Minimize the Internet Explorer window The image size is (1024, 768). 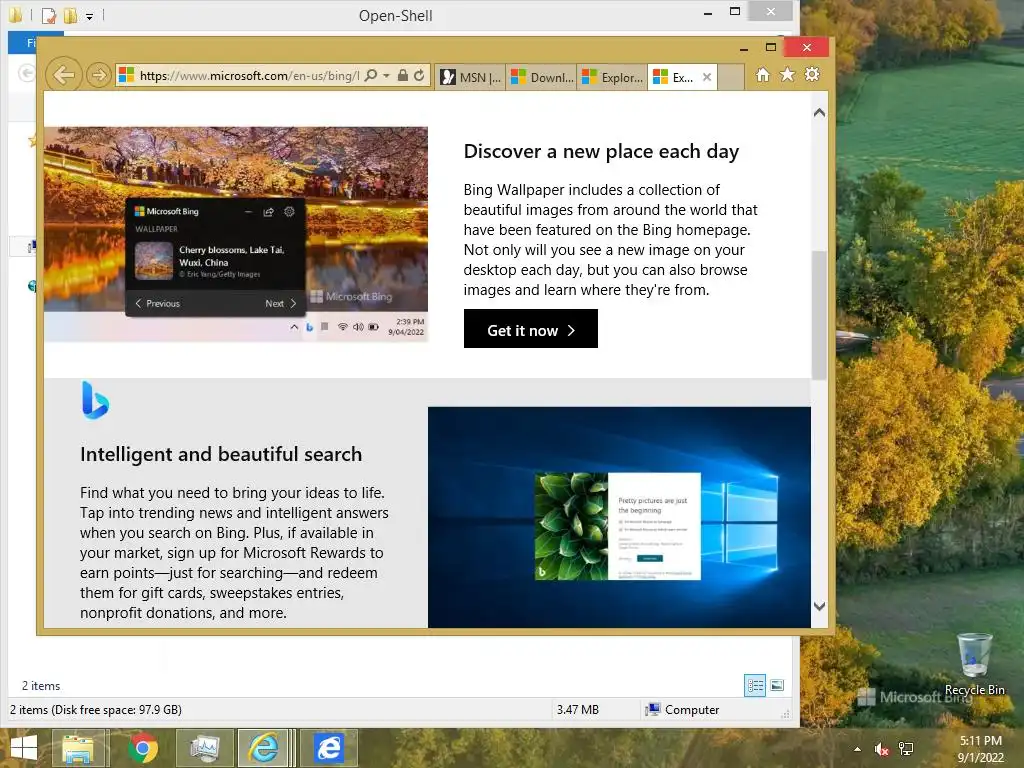(743, 48)
